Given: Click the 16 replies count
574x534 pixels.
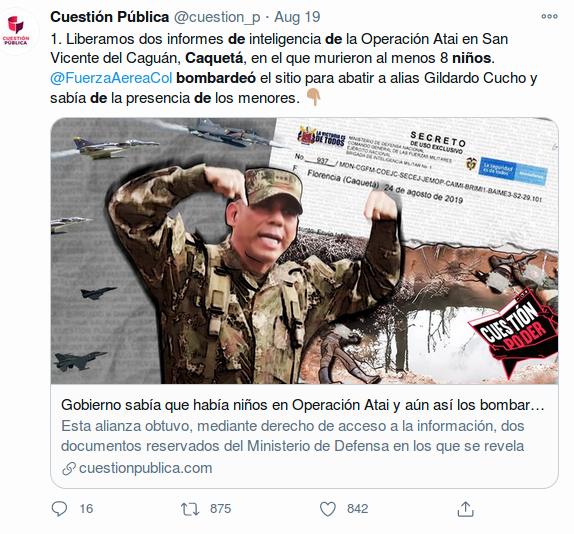Looking at the screenshot, I should click(86, 509).
